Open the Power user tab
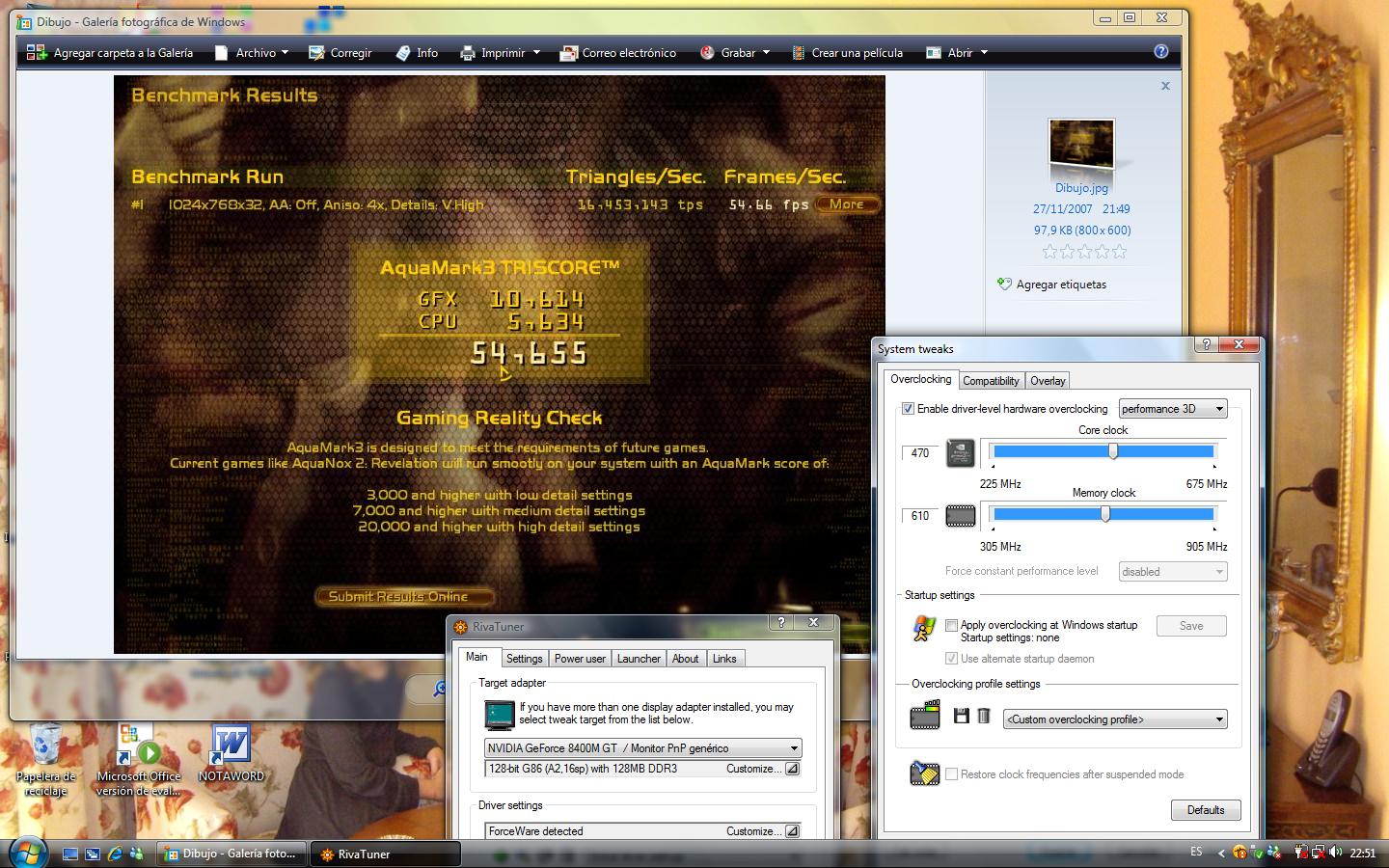This screenshot has height=868, width=1389. (x=580, y=659)
